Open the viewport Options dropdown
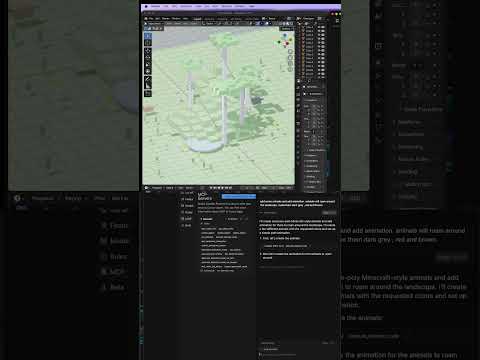This screenshot has height=360, width=480. 286,29
